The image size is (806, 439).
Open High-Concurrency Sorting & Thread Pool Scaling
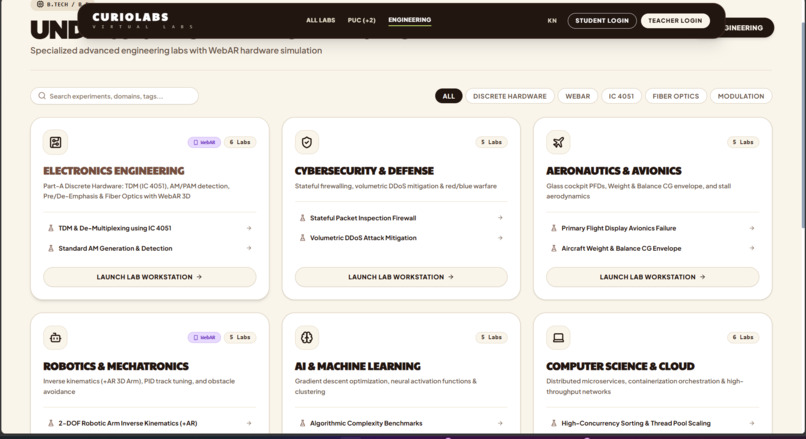tap(652, 424)
